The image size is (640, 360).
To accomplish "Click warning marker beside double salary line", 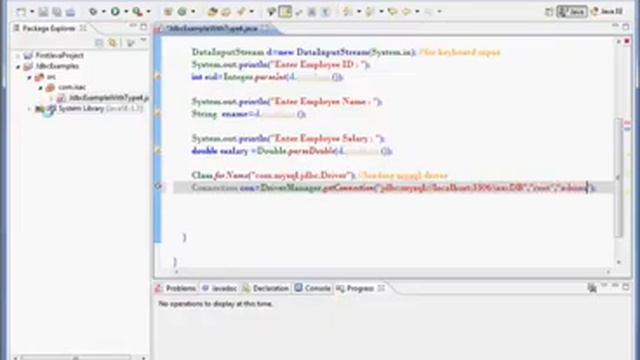I will [158, 151].
